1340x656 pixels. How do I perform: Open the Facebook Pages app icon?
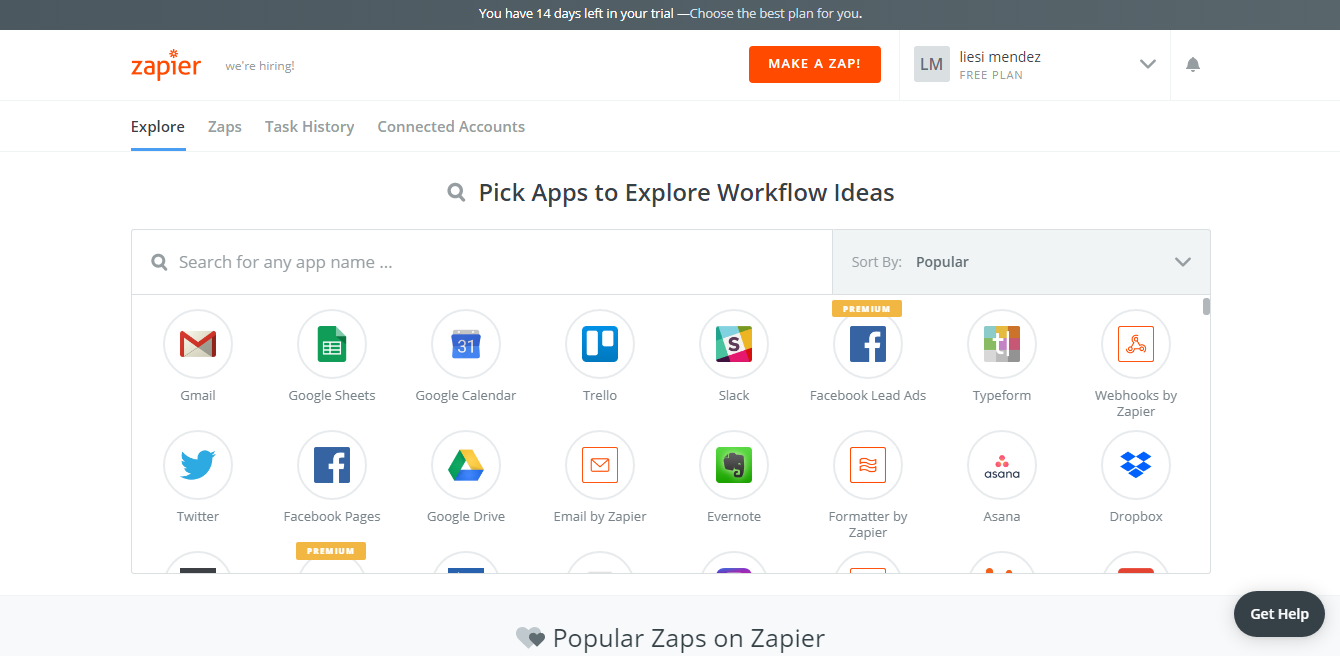pos(332,465)
